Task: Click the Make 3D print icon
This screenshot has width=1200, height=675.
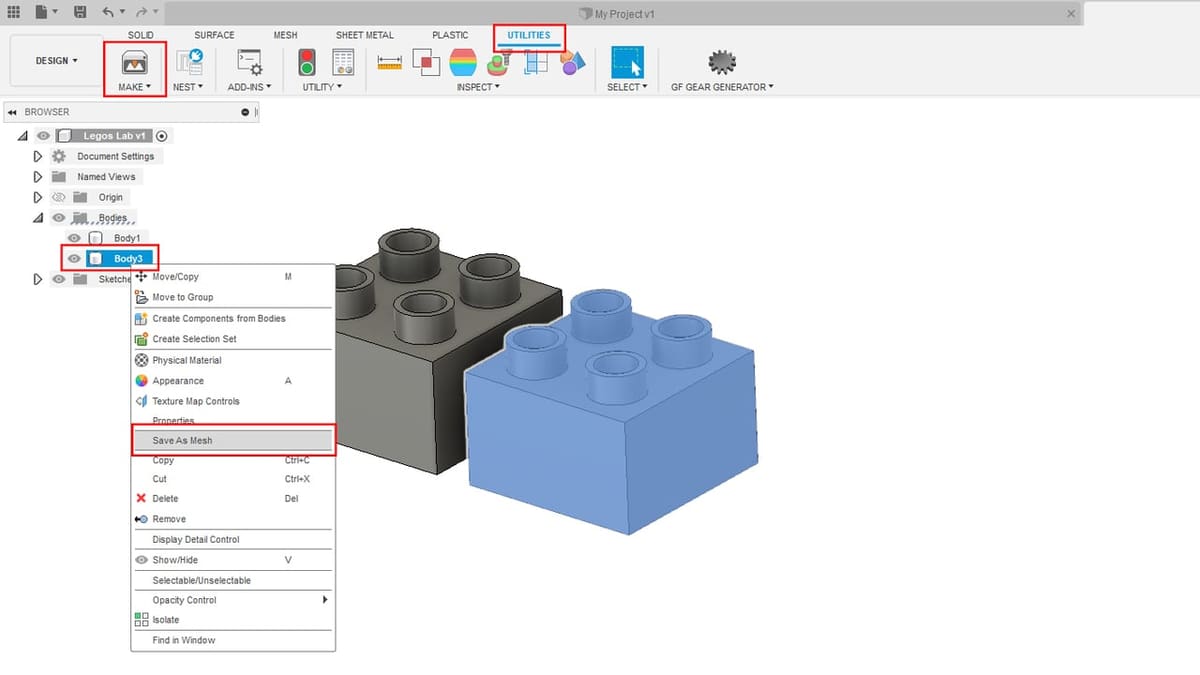Action: 134,63
